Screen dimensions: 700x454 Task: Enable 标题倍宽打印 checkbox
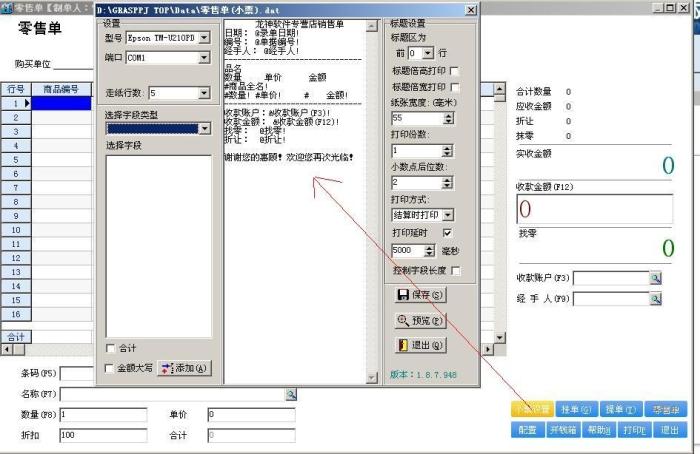coord(454,87)
